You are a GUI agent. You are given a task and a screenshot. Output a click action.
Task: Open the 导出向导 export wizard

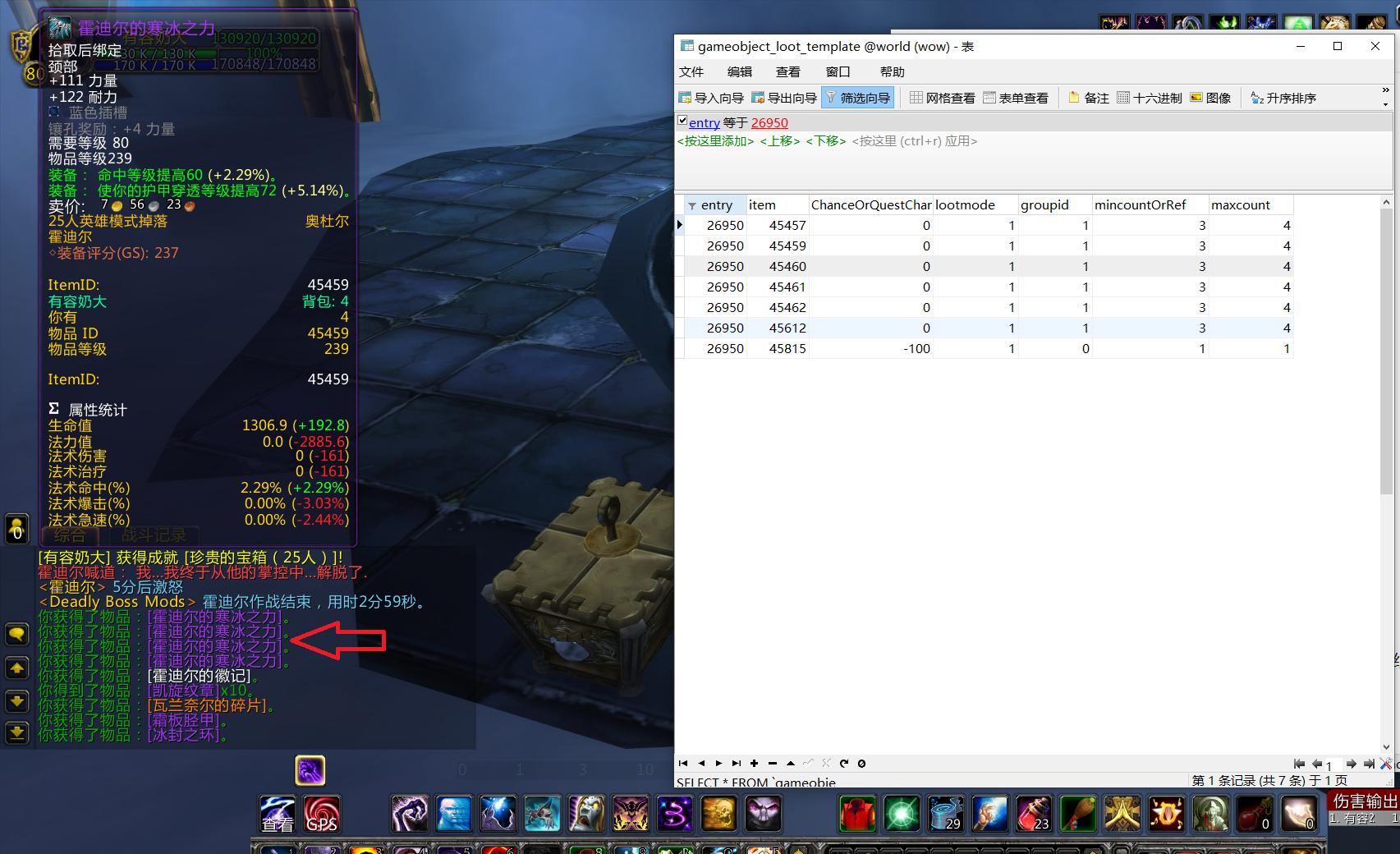[783, 99]
